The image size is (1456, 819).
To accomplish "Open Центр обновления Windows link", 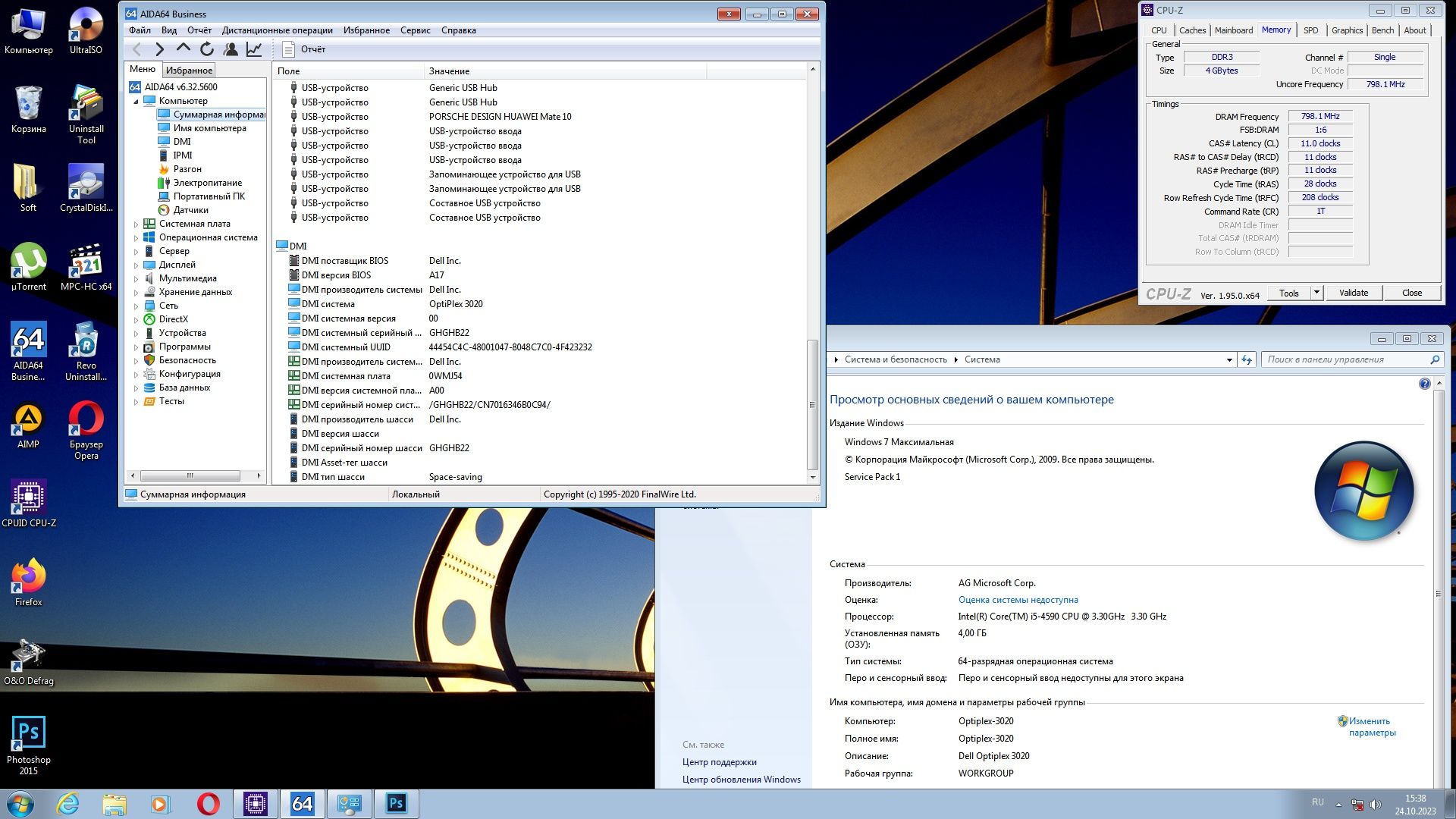I will click(741, 780).
